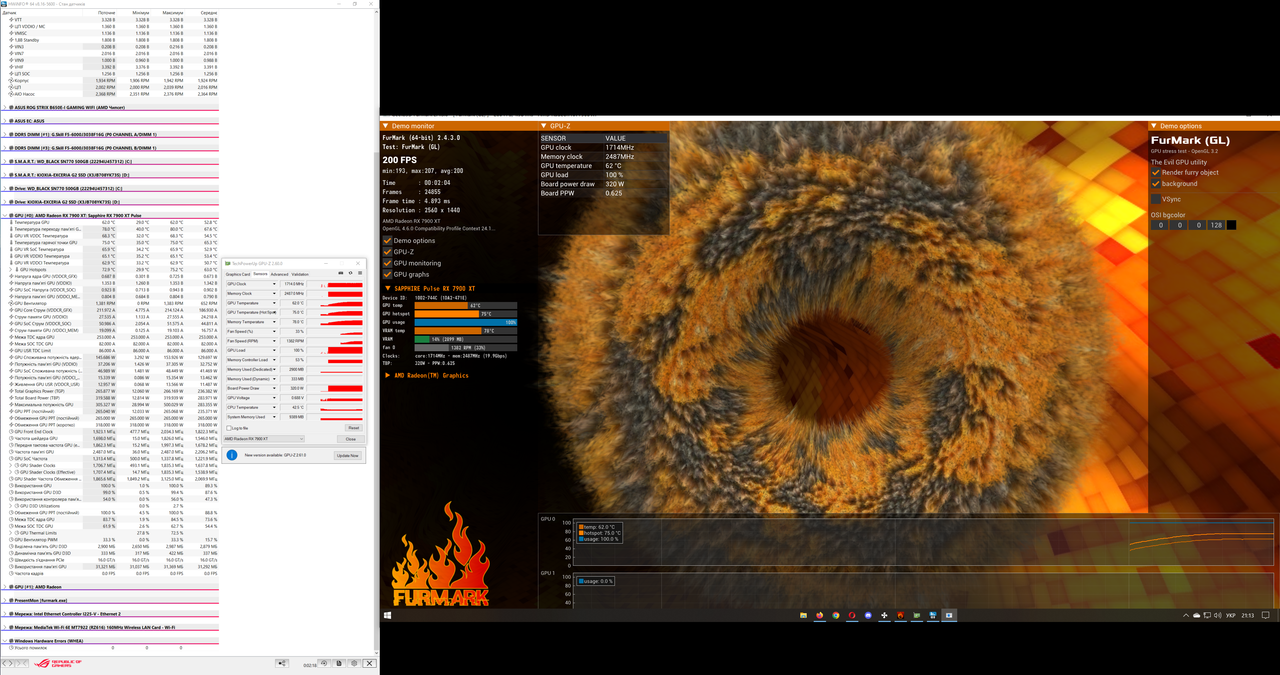Enable VSync checkbox
This screenshot has height=675, width=1280.
pyautogui.click(x=1156, y=199)
